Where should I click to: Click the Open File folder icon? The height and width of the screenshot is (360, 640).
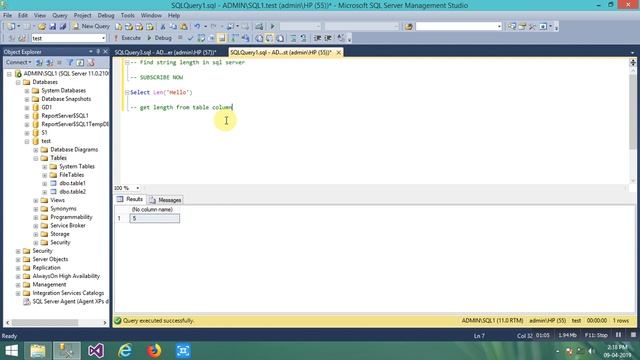point(42,27)
